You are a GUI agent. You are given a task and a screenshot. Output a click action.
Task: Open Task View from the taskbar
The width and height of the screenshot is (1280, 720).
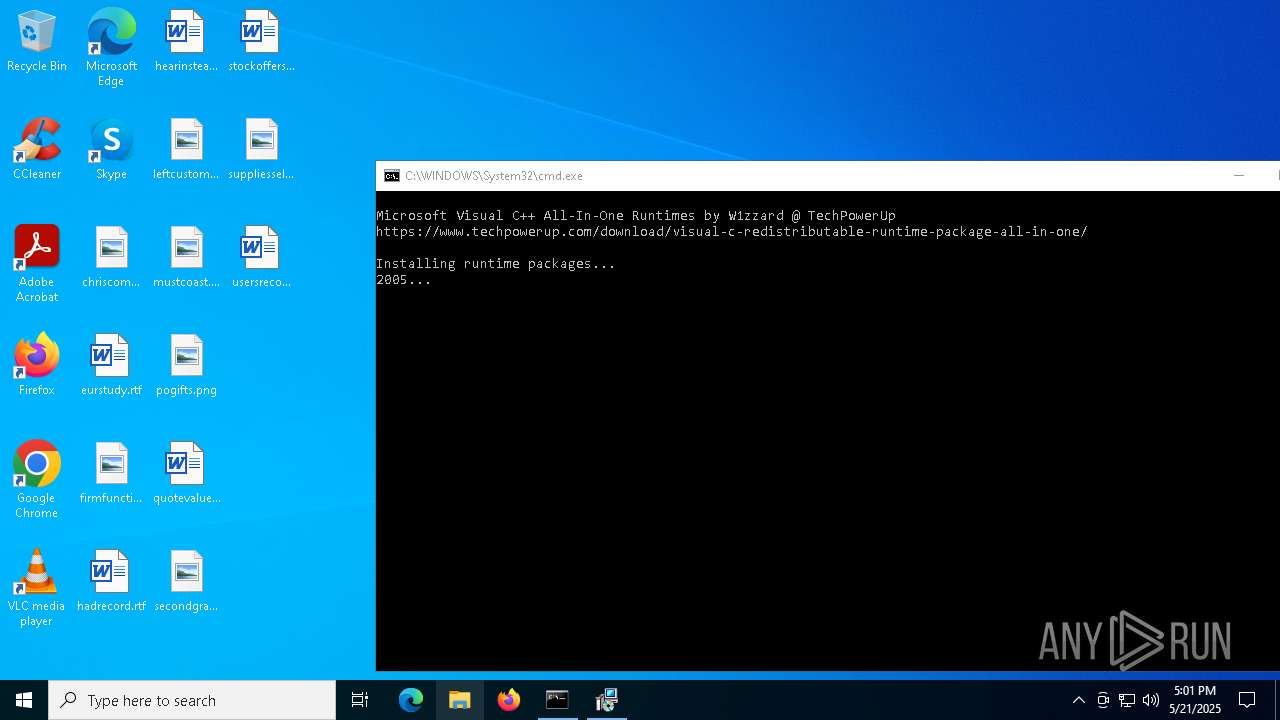click(360, 700)
